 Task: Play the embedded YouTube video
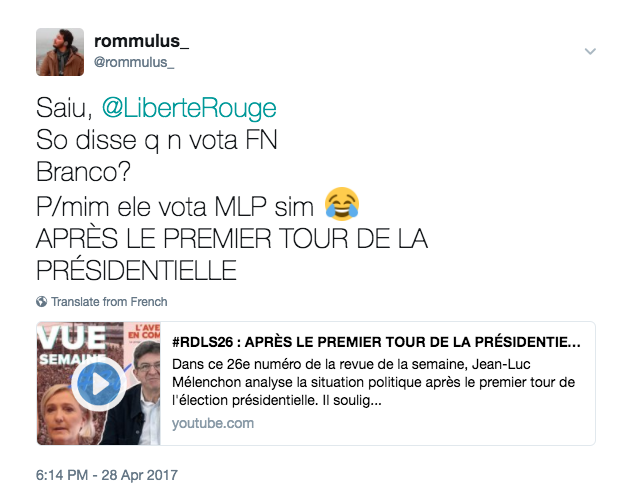(98, 384)
